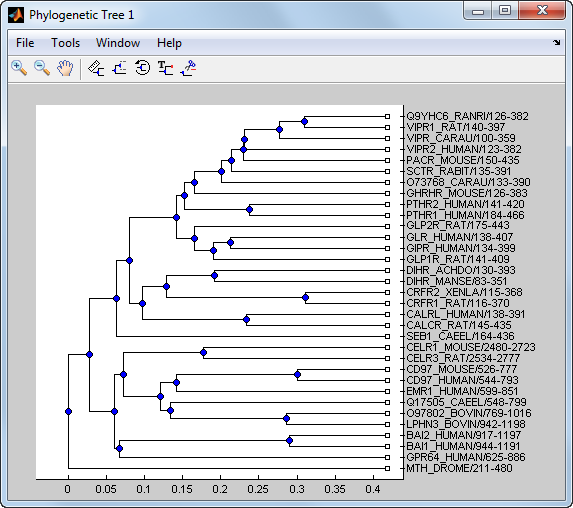Screen dimensions: 573x508
Task: Open the Tools menu
Action: click(x=65, y=43)
